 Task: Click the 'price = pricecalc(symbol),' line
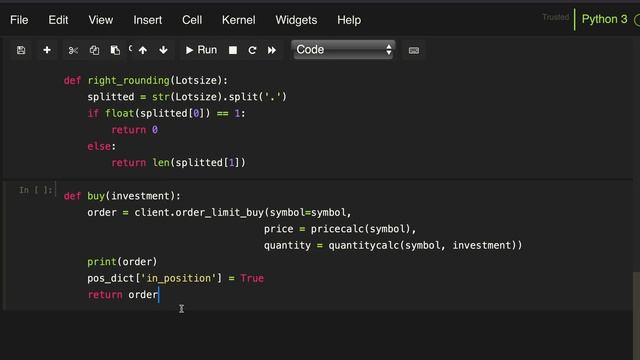tap(340, 229)
